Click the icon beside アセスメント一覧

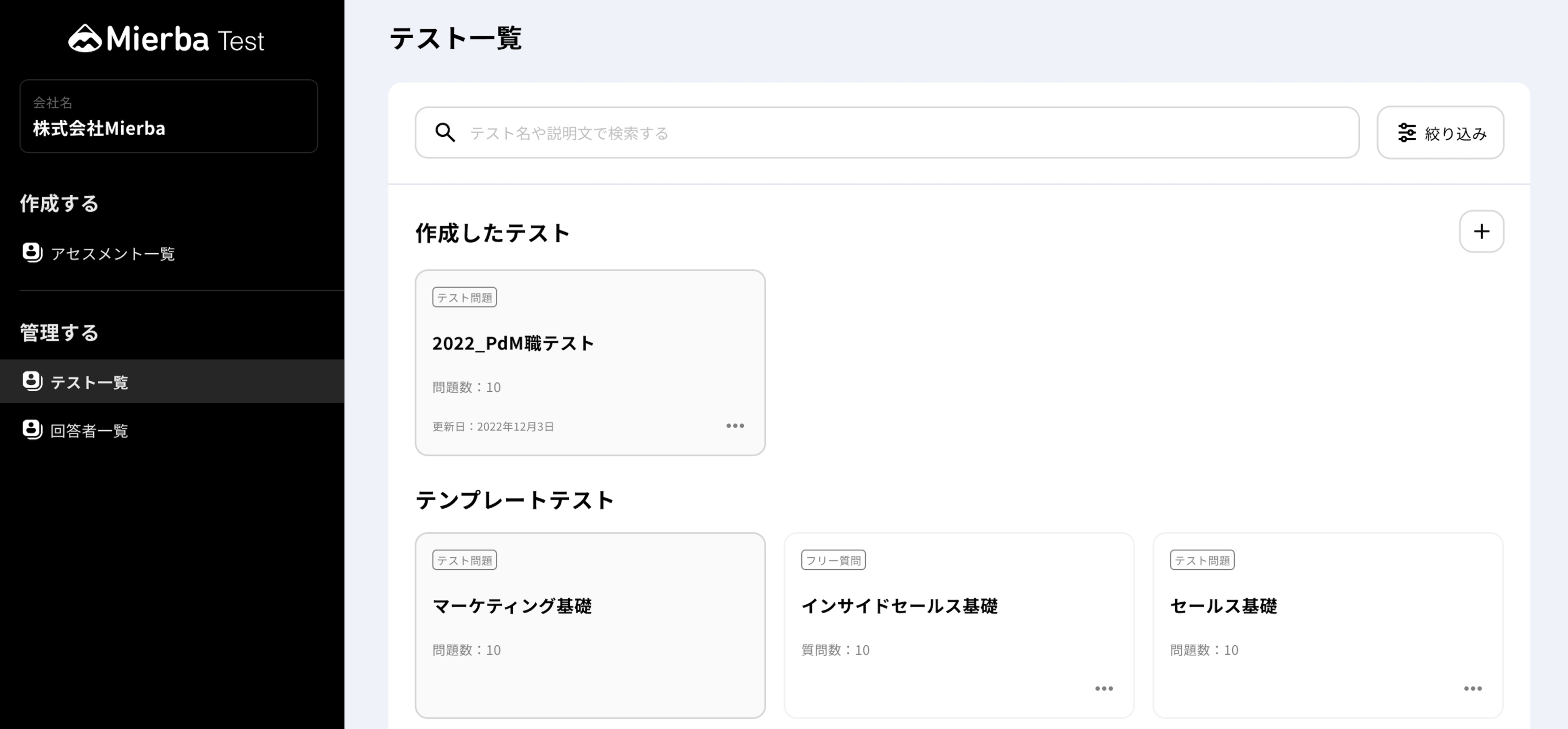pyautogui.click(x=32, y=253)
